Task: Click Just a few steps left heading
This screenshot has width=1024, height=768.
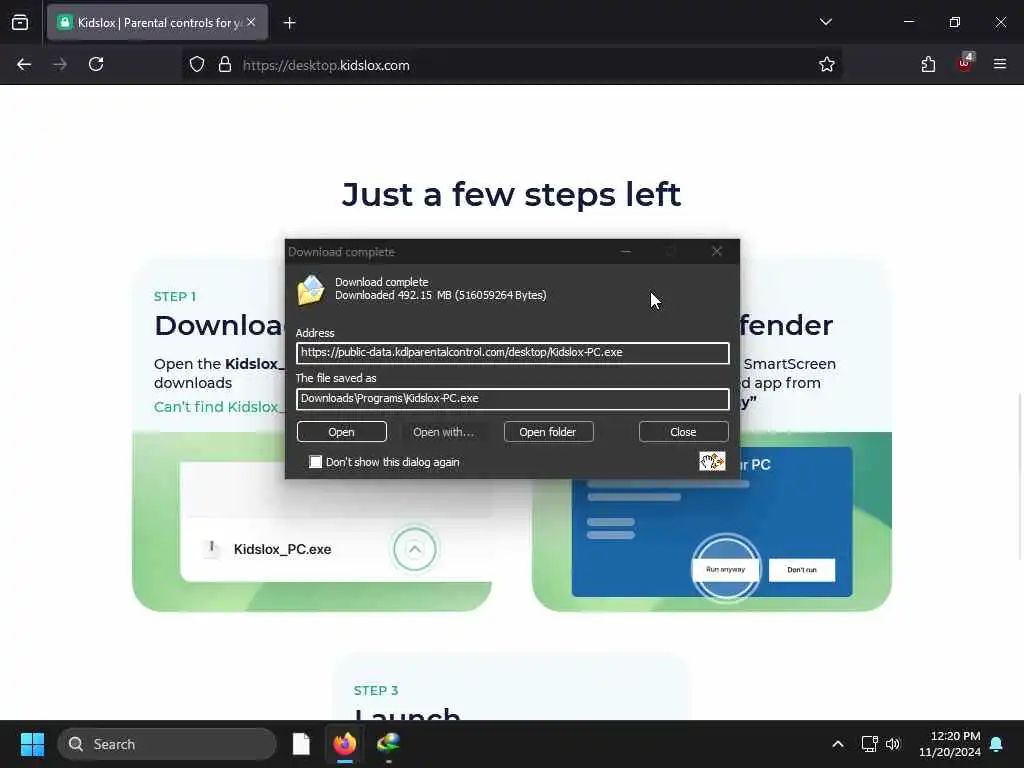Action: 511,194
